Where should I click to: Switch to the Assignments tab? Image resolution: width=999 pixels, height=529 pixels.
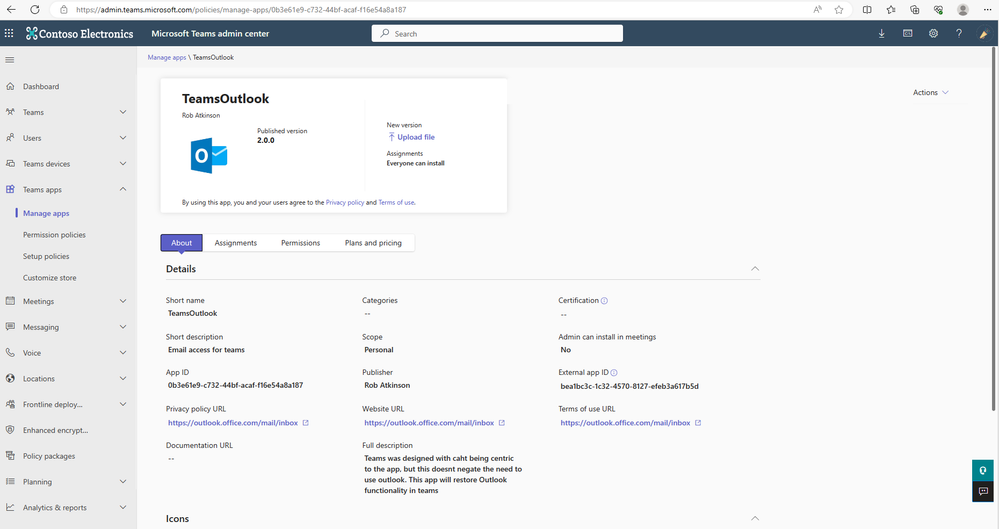point(236,243)
